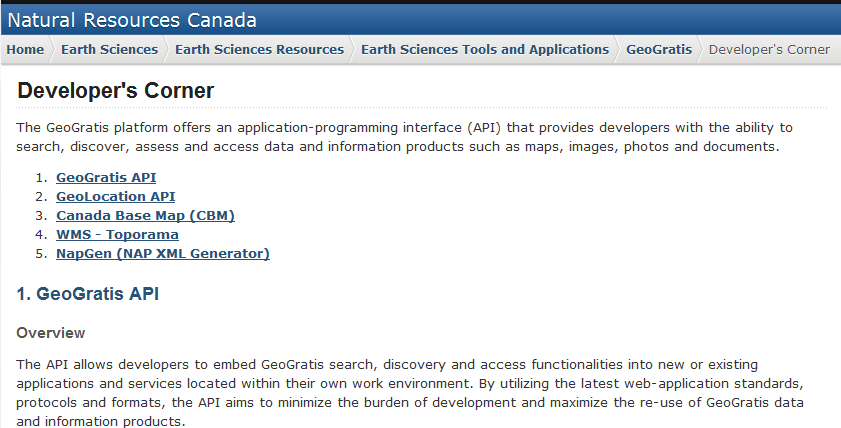Open the GeoLocation API link
Image resolution: width=841 pixels, height=428 pixels.
pos(115,196)
